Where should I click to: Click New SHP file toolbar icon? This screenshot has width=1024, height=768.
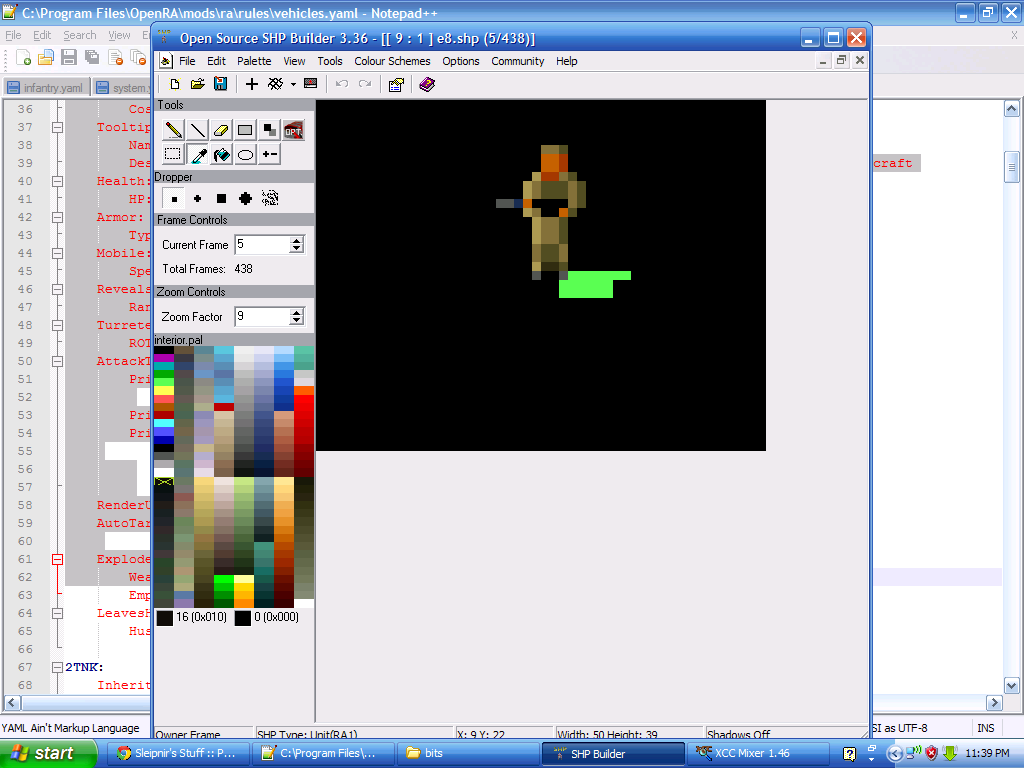[x=174, y=84]
